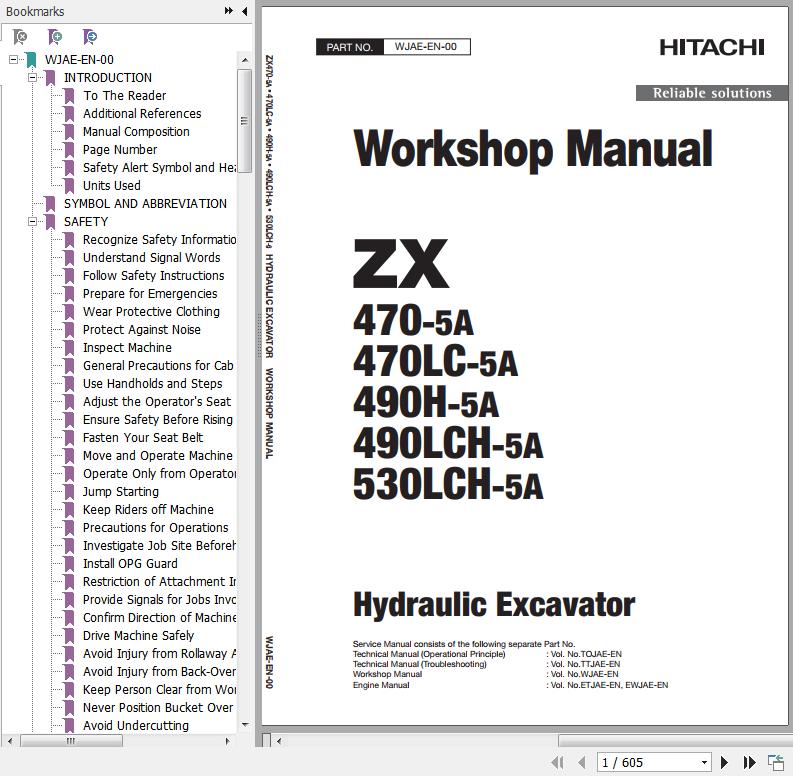Open Avoid Injury from Rollaway bookmark
Screen dimensions: 793x776
[x=159, y=654]
